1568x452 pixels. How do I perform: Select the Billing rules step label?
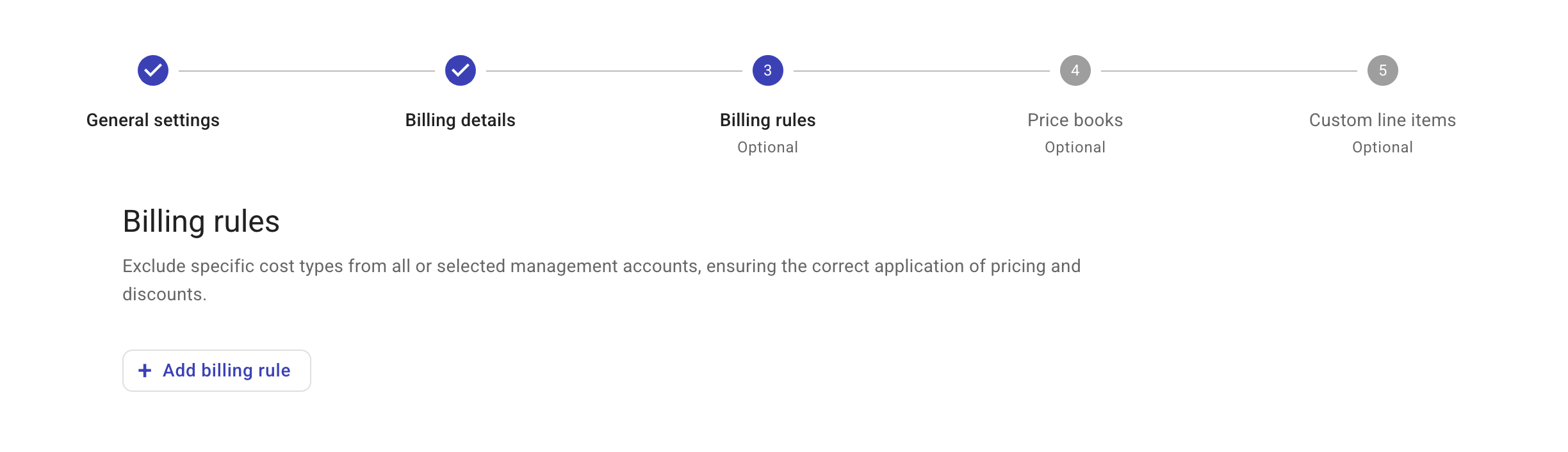click(767, 120)
